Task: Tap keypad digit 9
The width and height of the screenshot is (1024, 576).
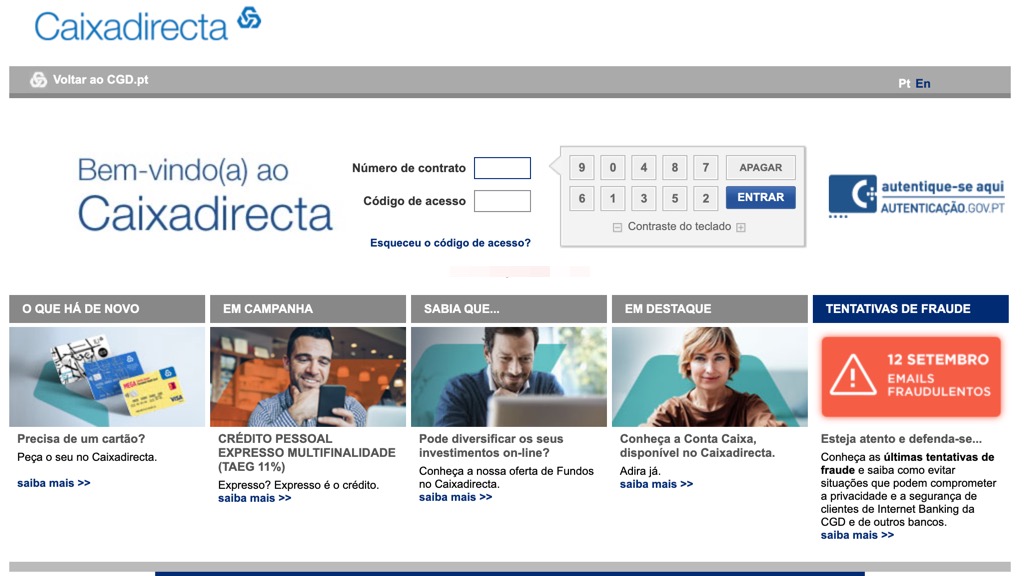Action: [581, 168]
